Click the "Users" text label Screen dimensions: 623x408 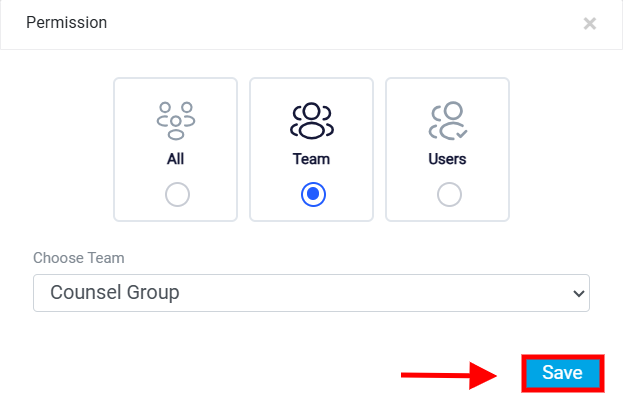coord(447,159)
